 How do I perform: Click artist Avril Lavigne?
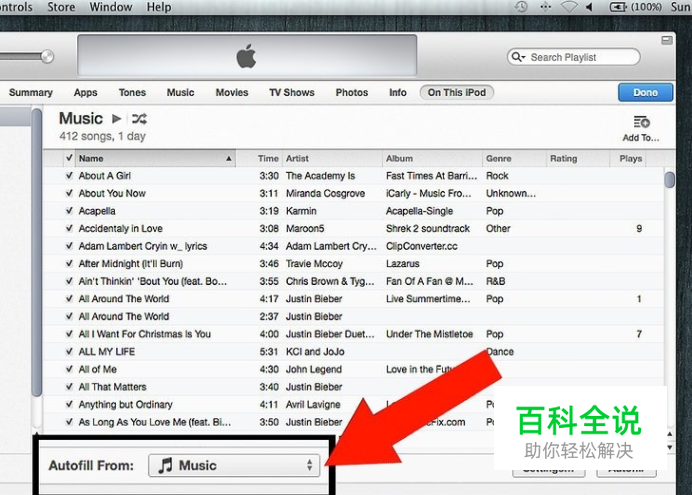(x=313, y=405)
